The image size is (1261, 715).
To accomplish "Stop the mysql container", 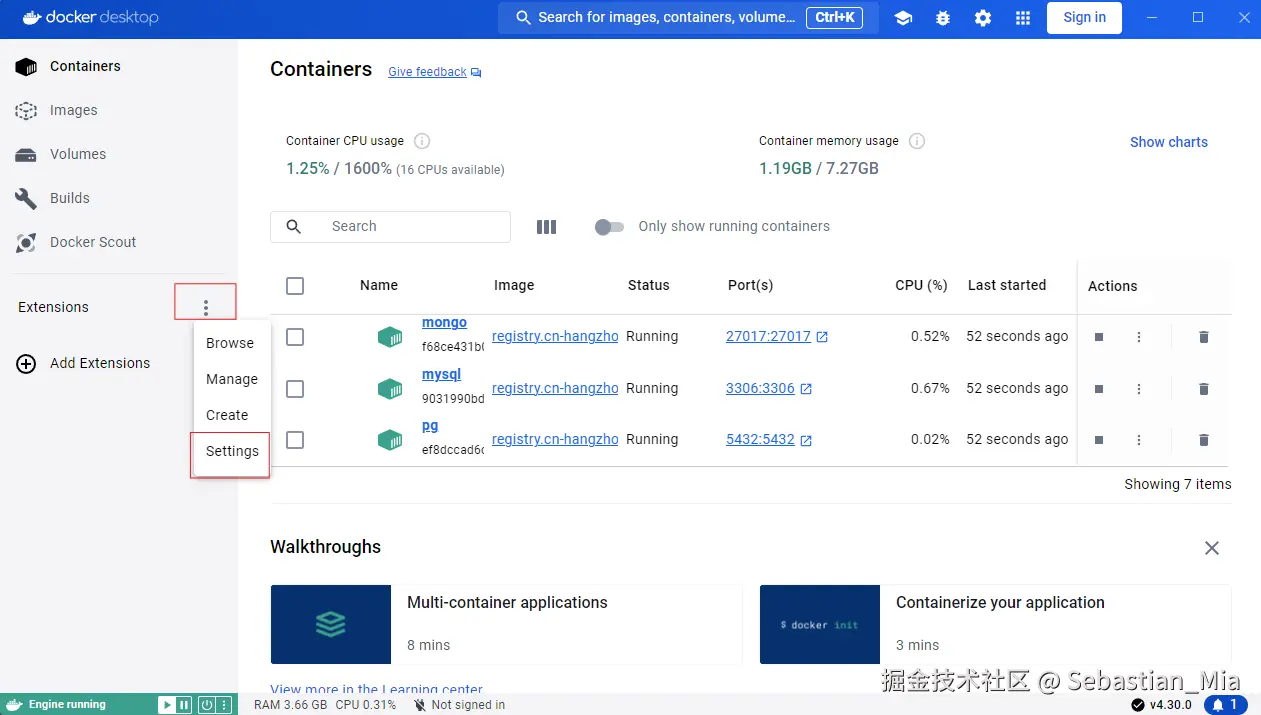I will [x=1099, y=389].
